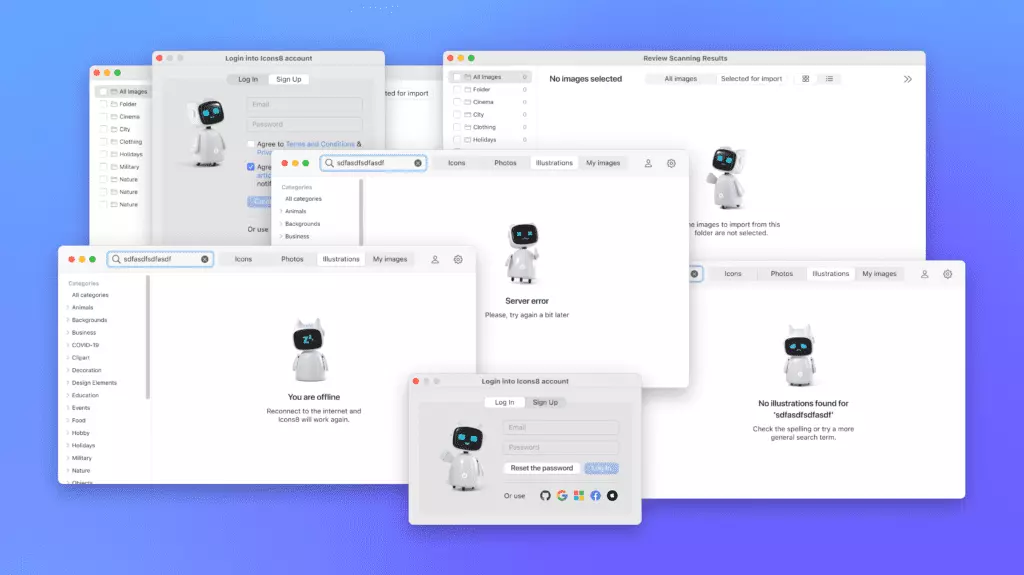Screen dimensions: 1024x575
Task: Check Military checkbox in window behind Sign Up dialog
Action: click(x=103, y=167)
